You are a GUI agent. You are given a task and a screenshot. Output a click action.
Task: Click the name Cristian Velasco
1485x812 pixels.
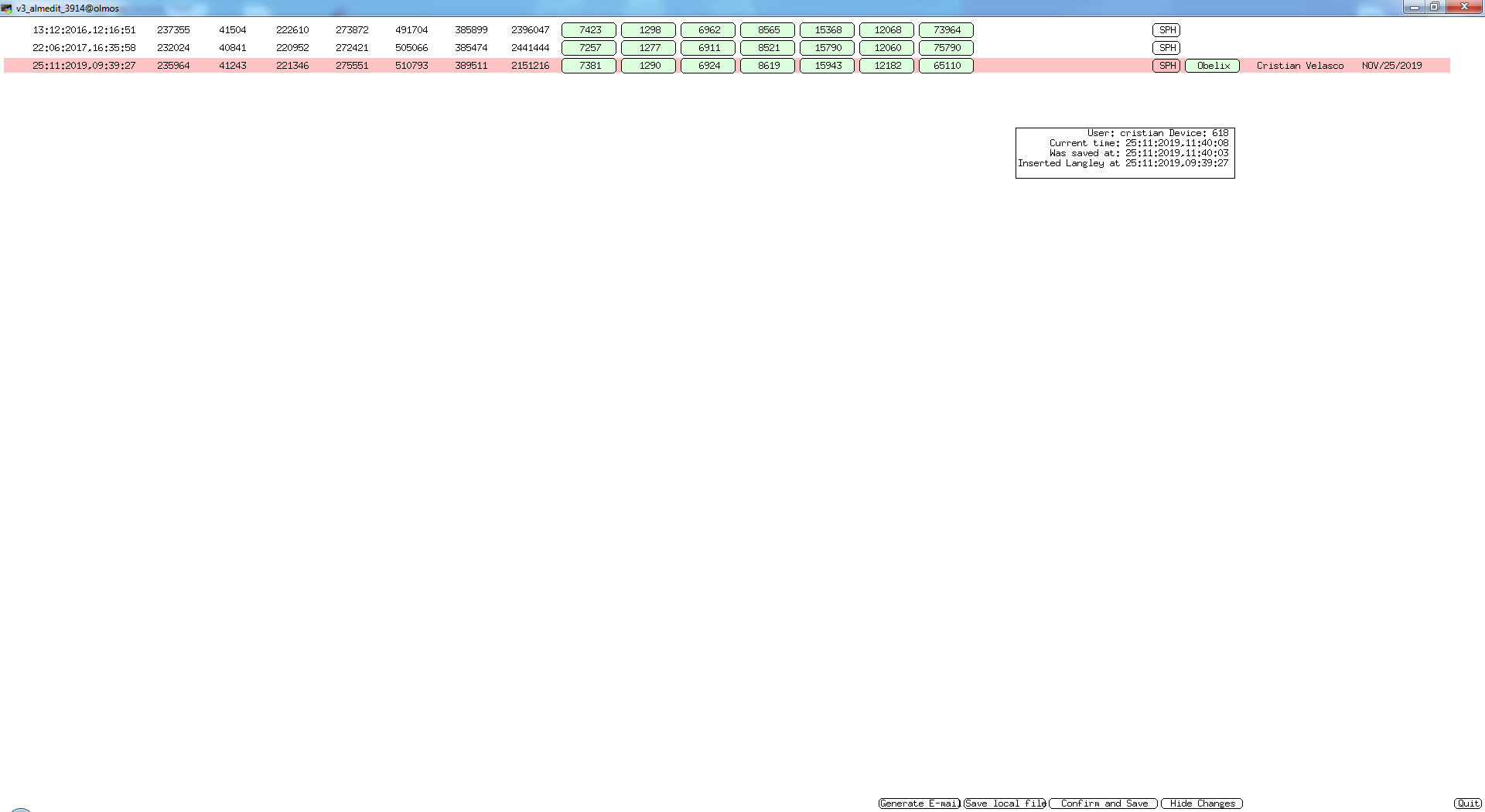tap(1299, 66)
